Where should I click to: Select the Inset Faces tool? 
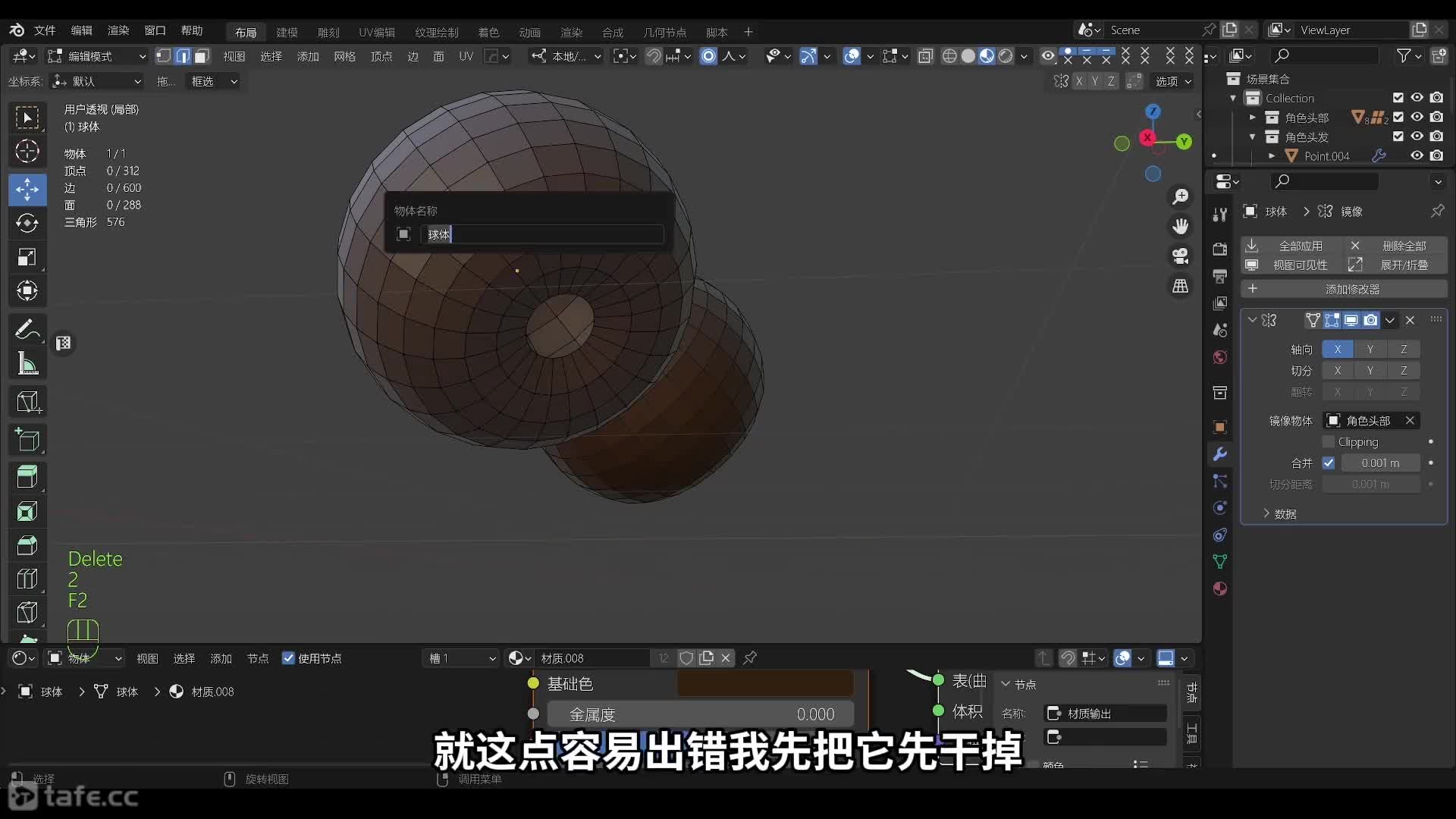(x=27, y=511)
